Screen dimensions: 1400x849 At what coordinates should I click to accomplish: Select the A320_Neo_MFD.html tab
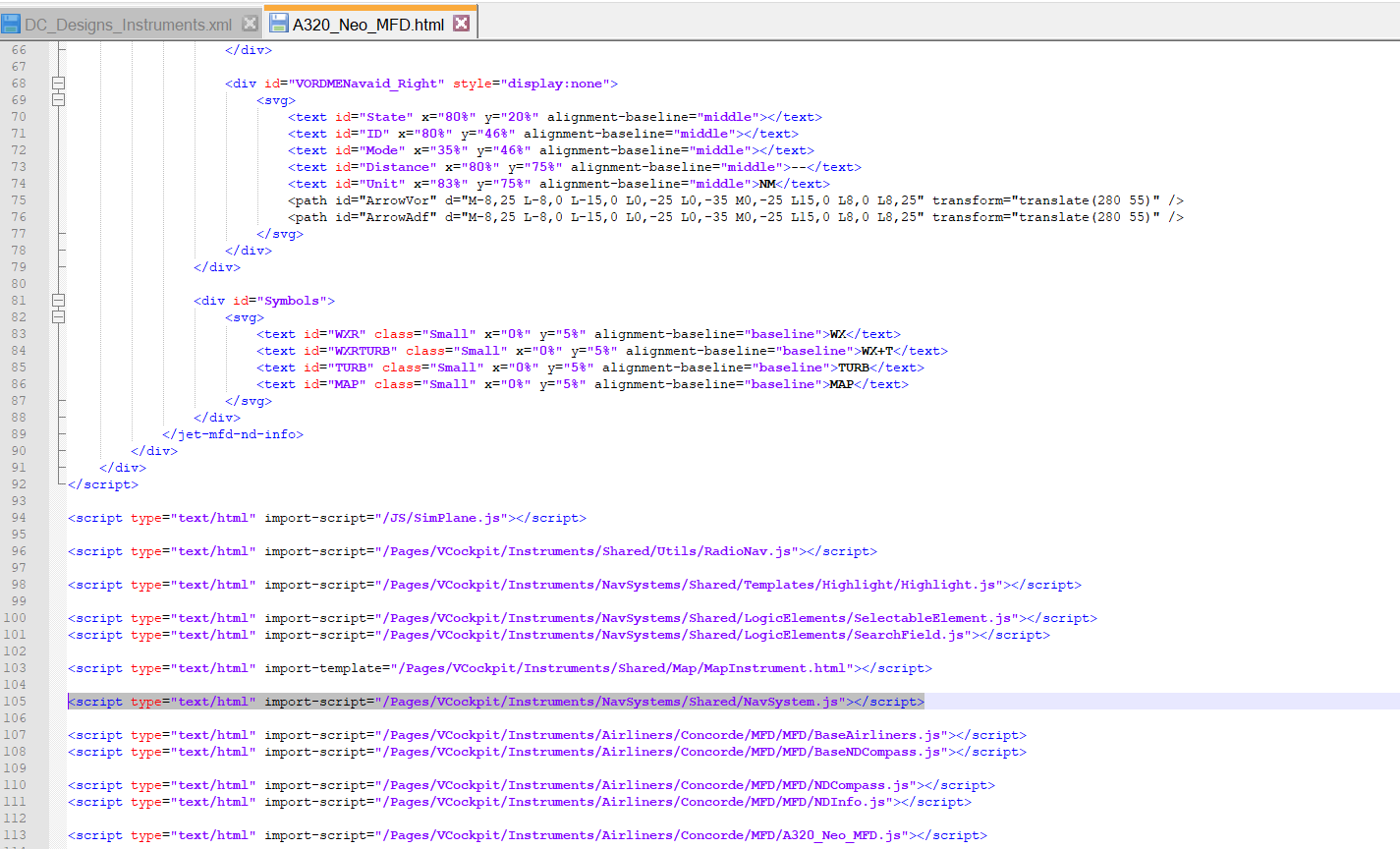coord(367,25)
